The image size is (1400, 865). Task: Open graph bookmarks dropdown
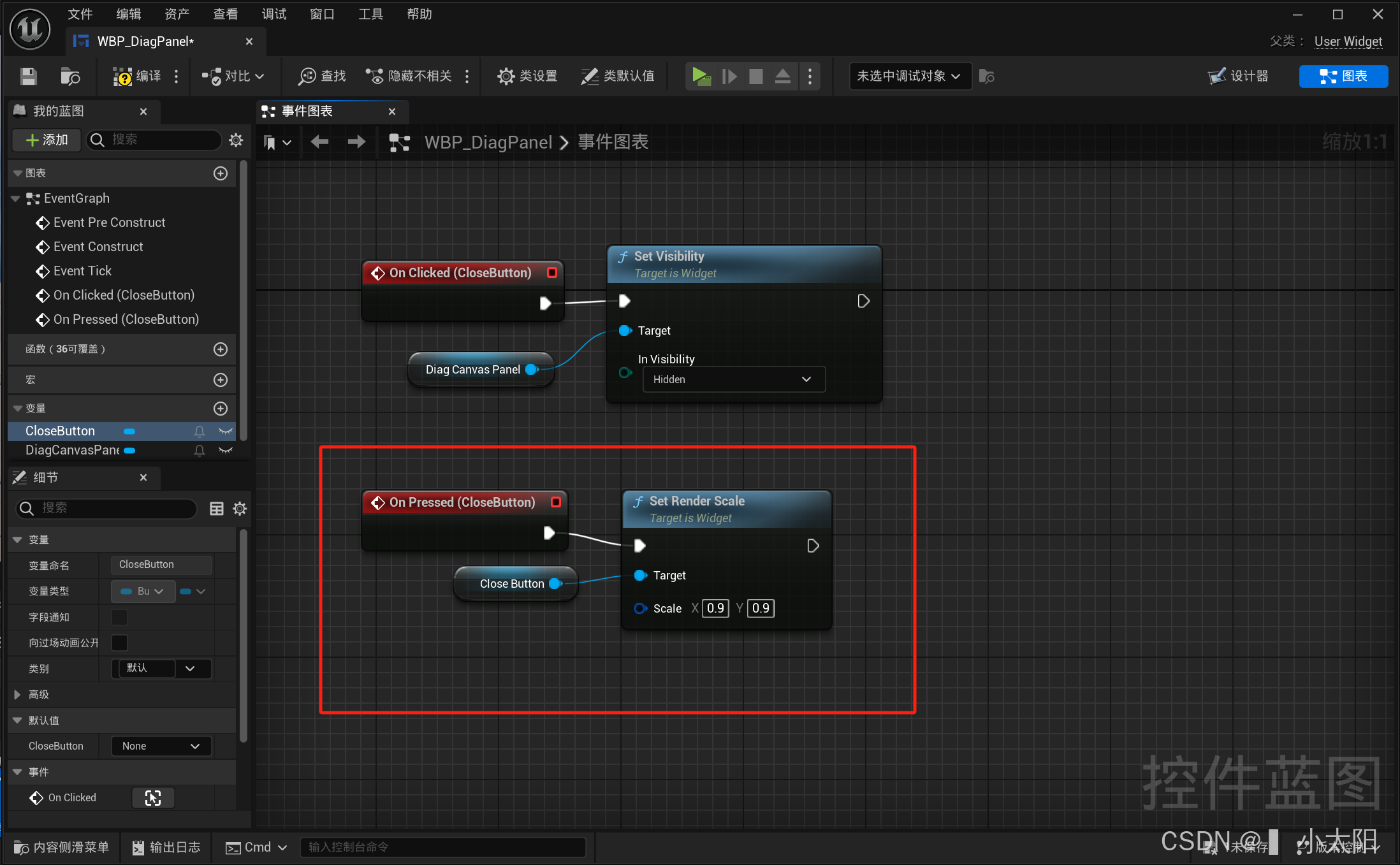pos(277,142)
